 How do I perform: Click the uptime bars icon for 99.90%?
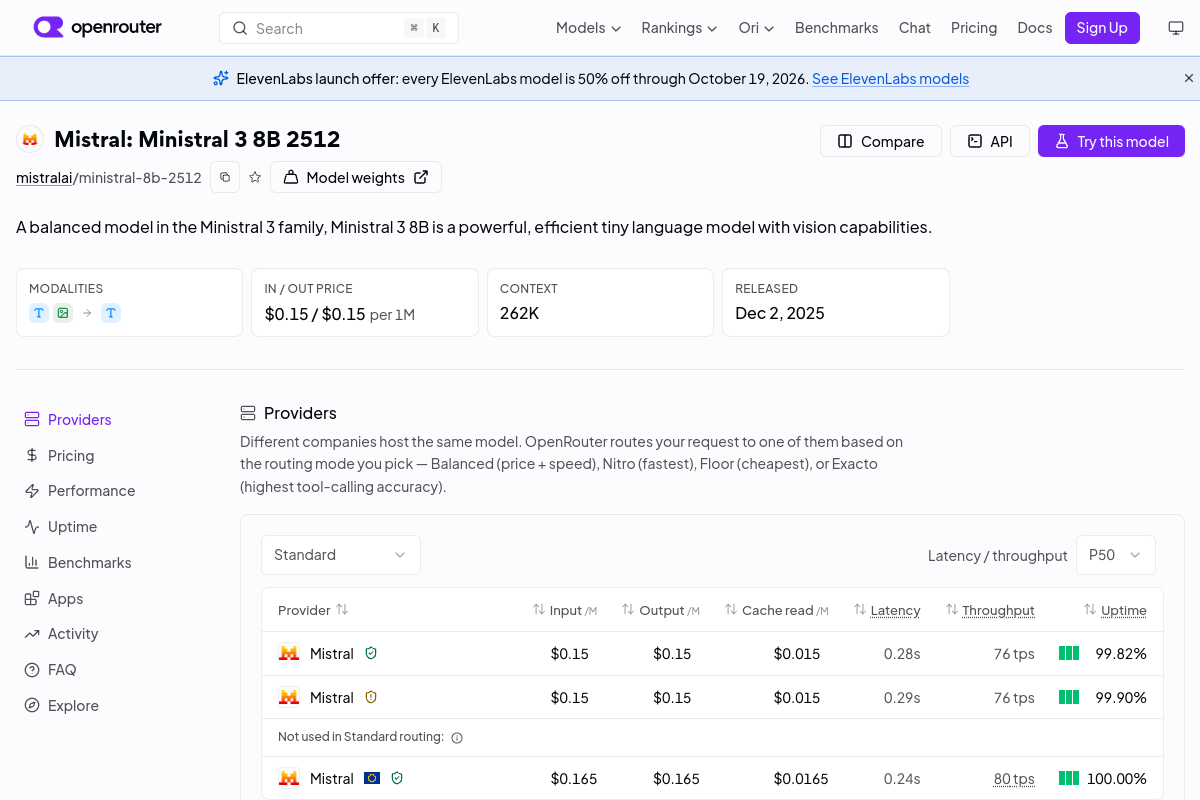click(x=1069, y=697)
